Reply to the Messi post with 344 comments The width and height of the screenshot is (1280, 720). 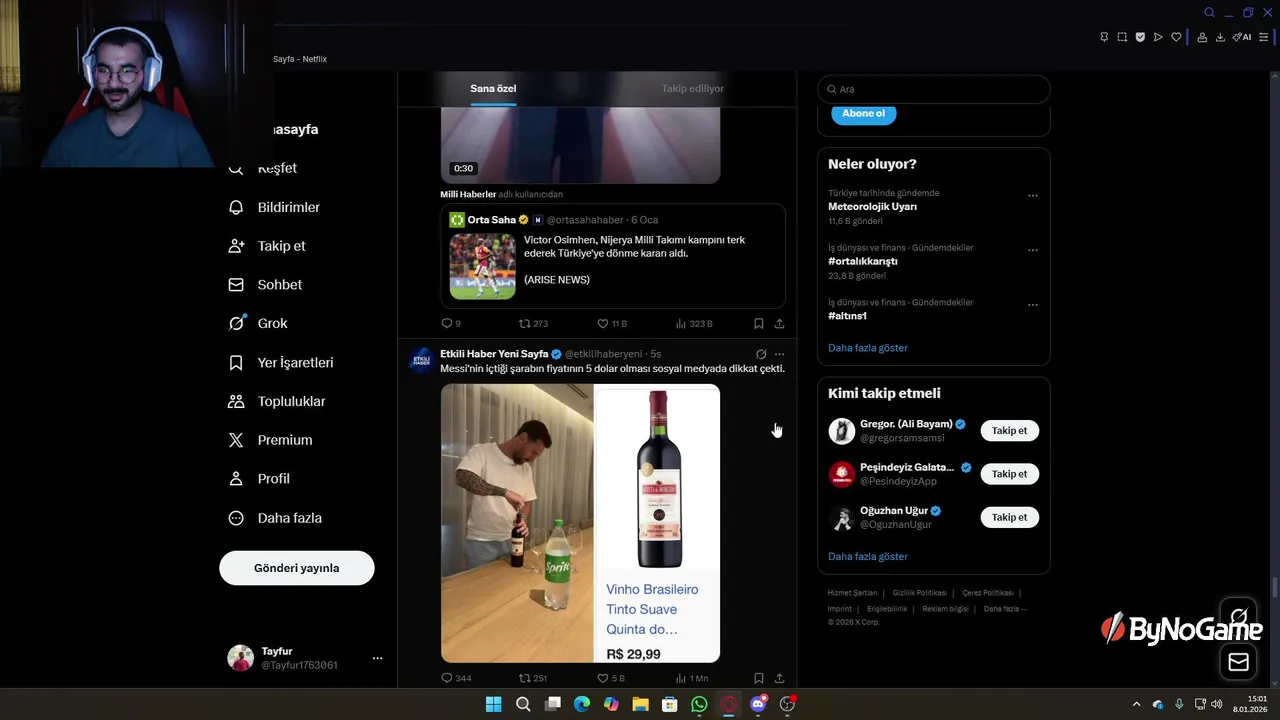tap(456, 678)
